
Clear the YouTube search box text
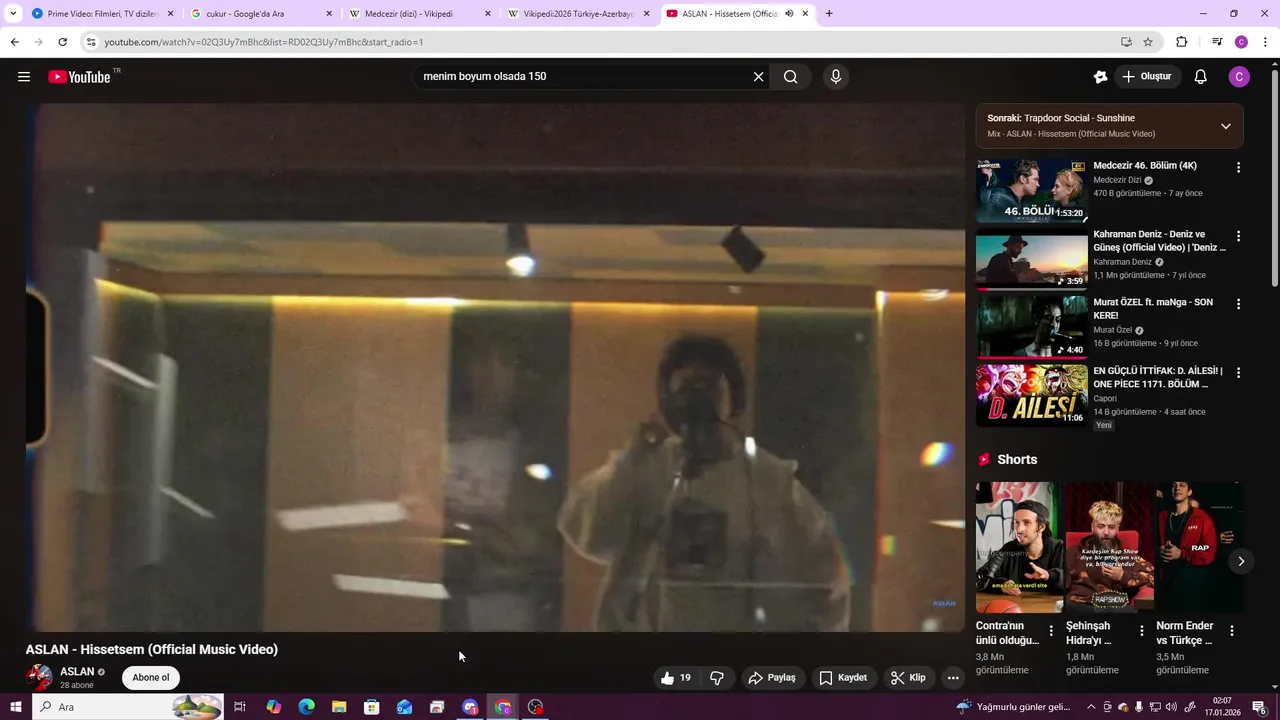point(758,77)
